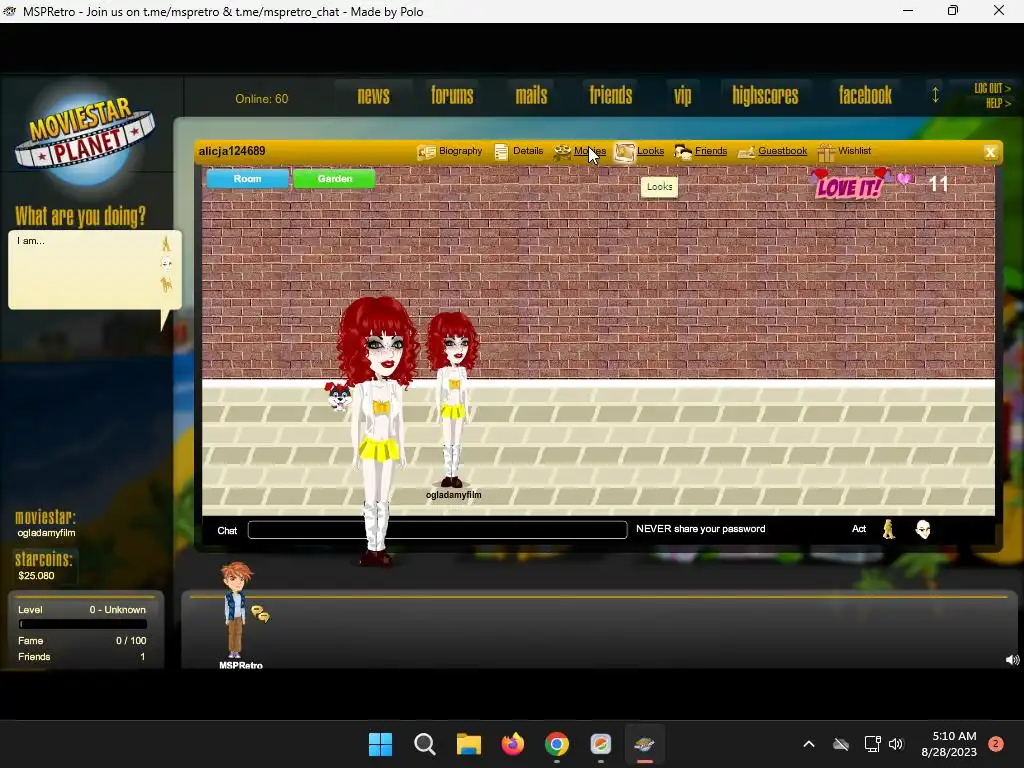The image size is (1024, 768).
Task: Open the news menu
Action: 374,96
